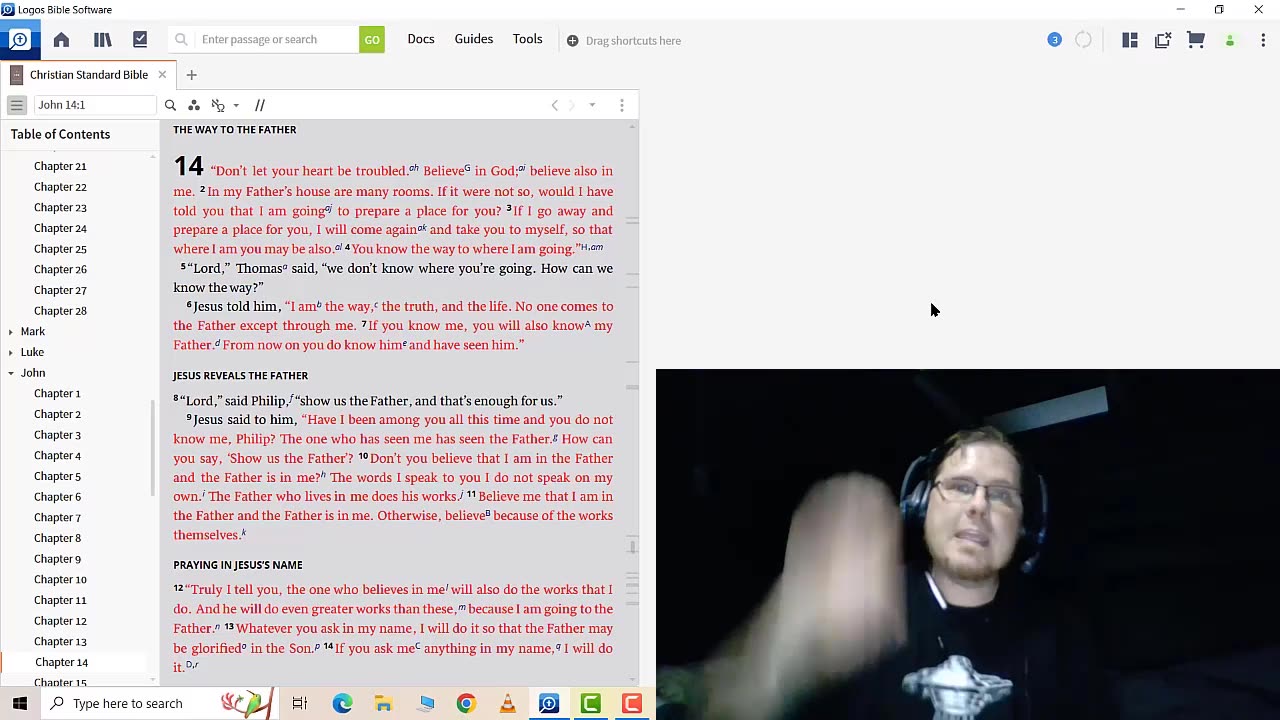Click heading JESUS REVEALS THE FATHER
Image resolution: width=1280 pixels, height=720 pixels.
coord(240,376)
